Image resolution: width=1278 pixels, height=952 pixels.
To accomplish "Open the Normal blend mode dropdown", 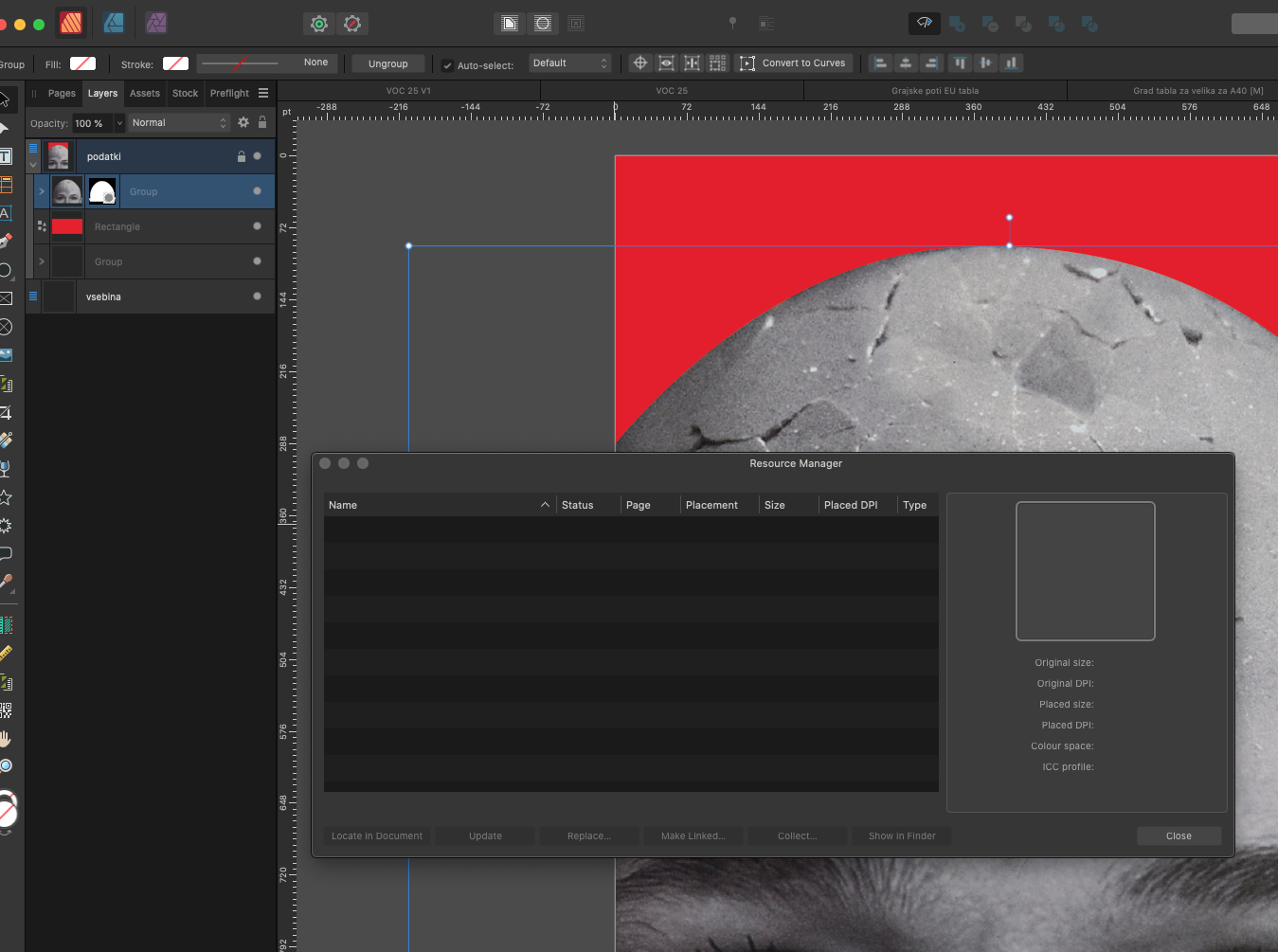I will (179, 123).
